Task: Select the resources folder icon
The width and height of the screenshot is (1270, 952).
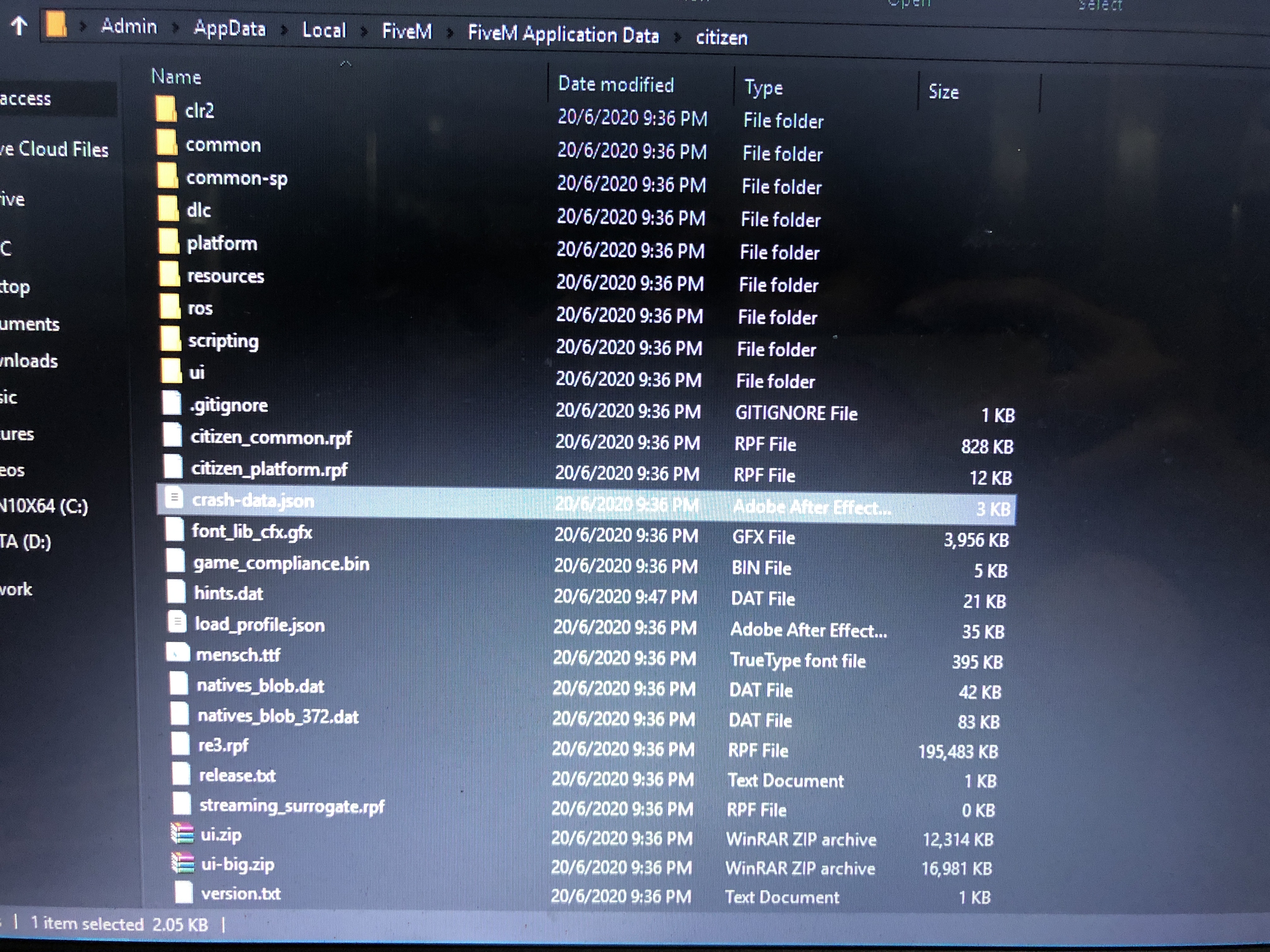Action: (x=169, y=274)
